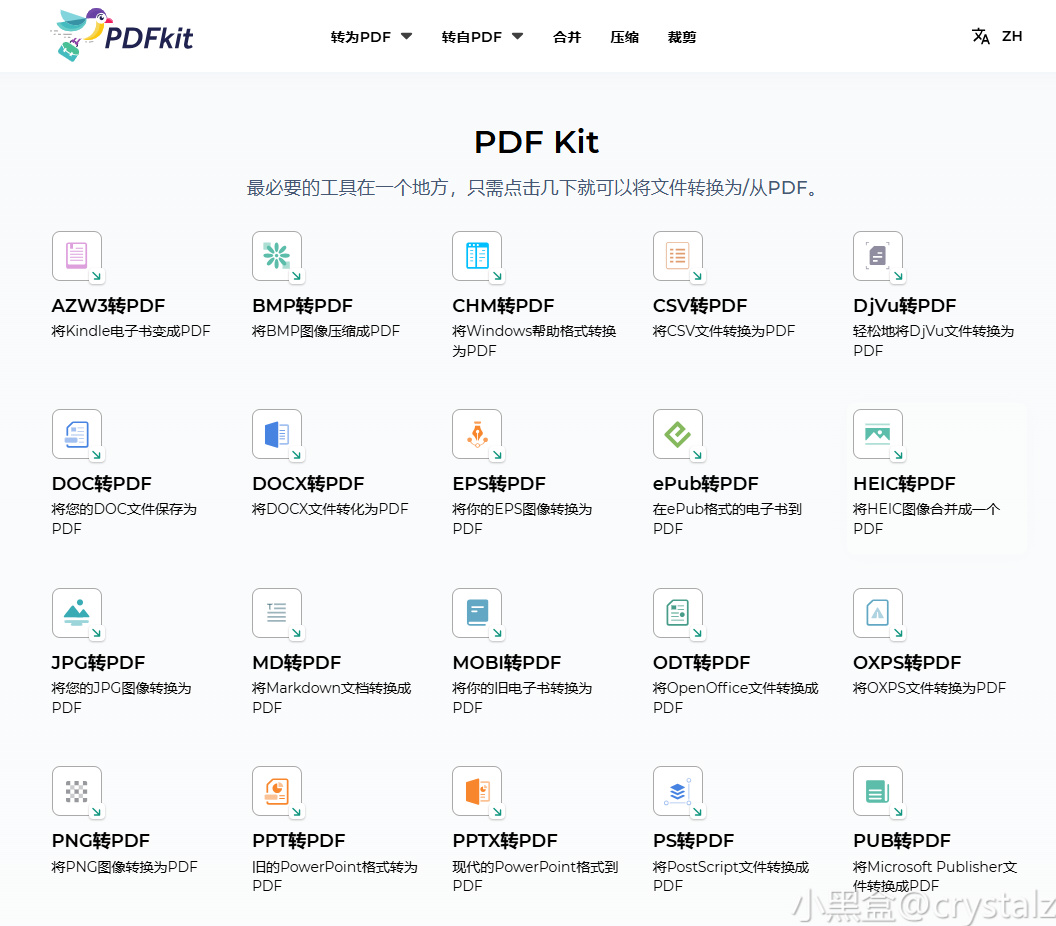Viewport: 1056px width, 926px height.
Task: Click the ePub转PDF icon
Action: point(678,434)
